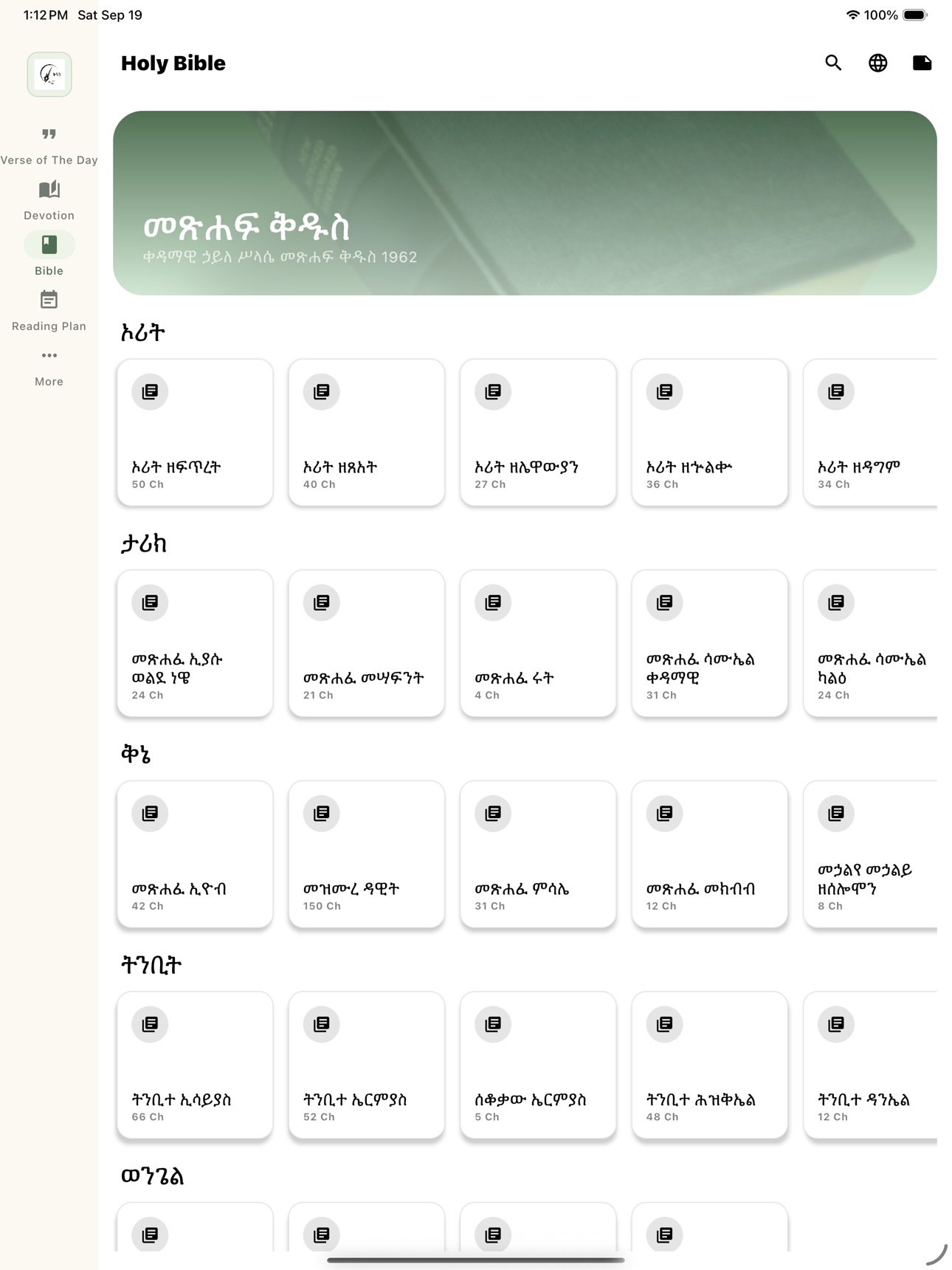Click the ወንጌል section heading
Image resolution: width=952 pixels, height=1270 pixels.
153,1175
